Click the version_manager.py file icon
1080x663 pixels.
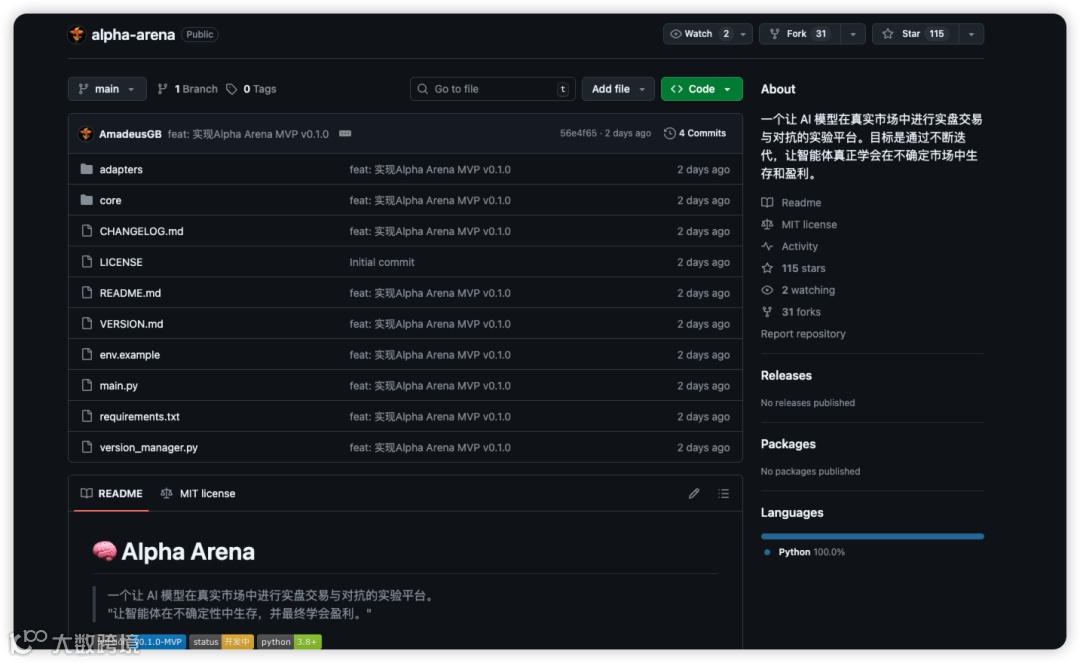point(86,448)
